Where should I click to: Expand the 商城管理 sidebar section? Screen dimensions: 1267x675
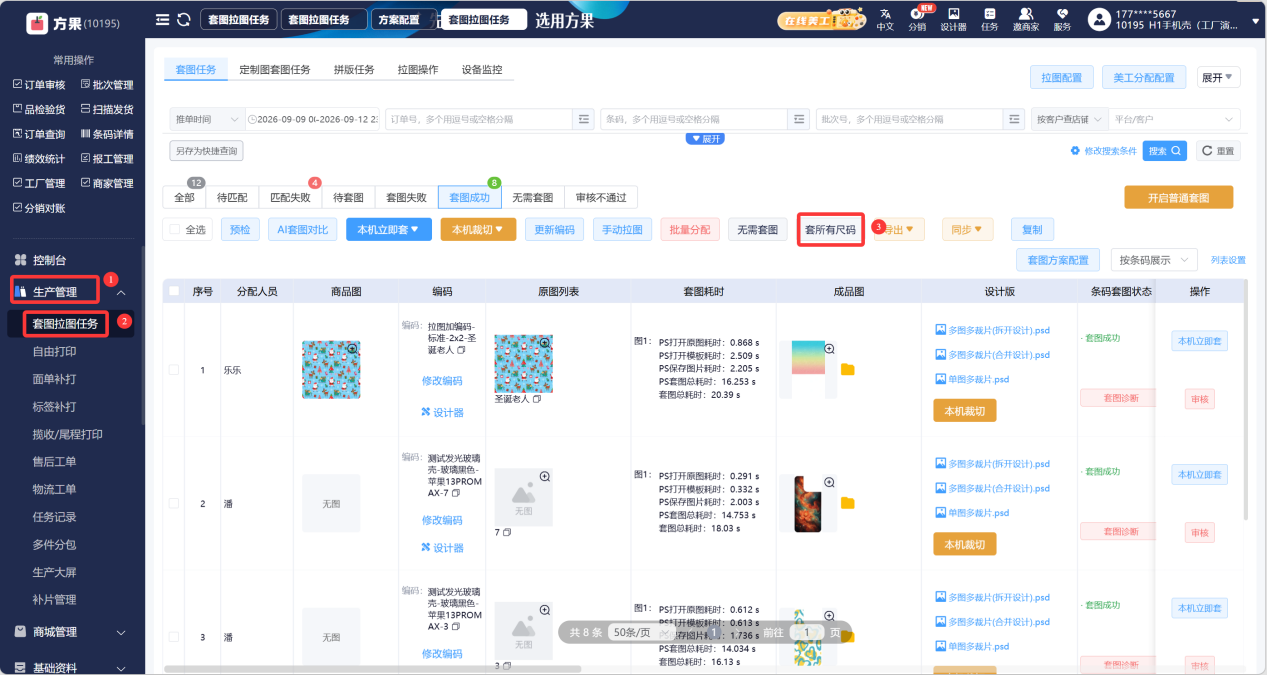121,632
